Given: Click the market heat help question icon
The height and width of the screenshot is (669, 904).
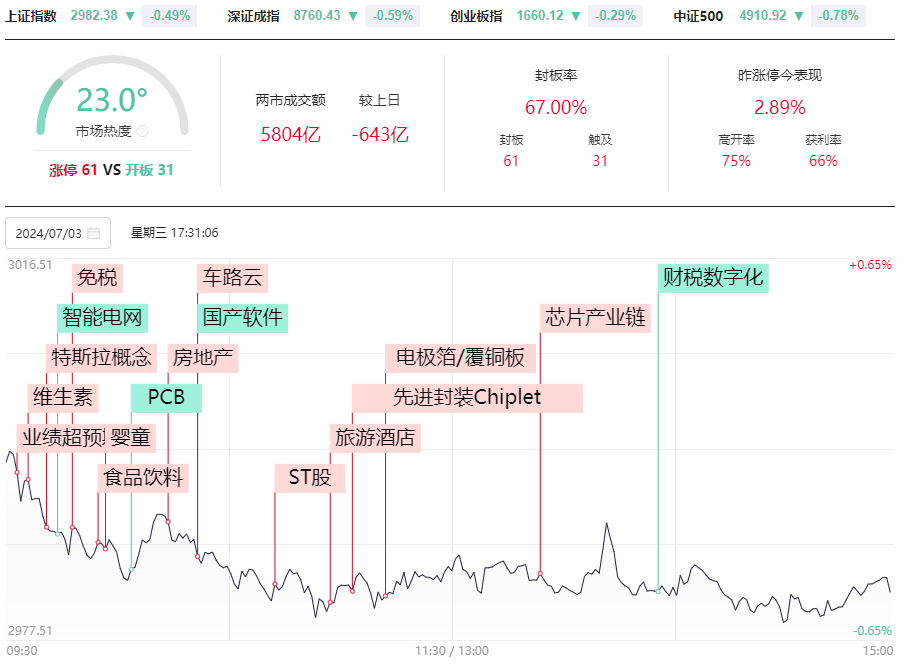Looking at the screenshot, I should pos(142,131).
